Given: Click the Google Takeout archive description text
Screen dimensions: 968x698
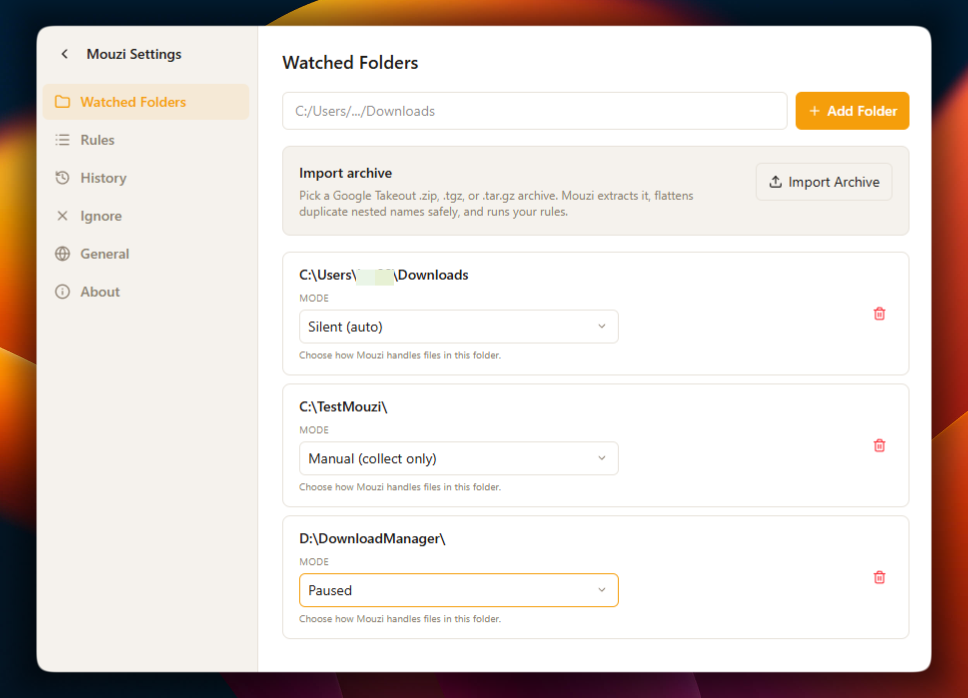Looking at the screenshot, I should pyautogui.click(x=496, y=204).
